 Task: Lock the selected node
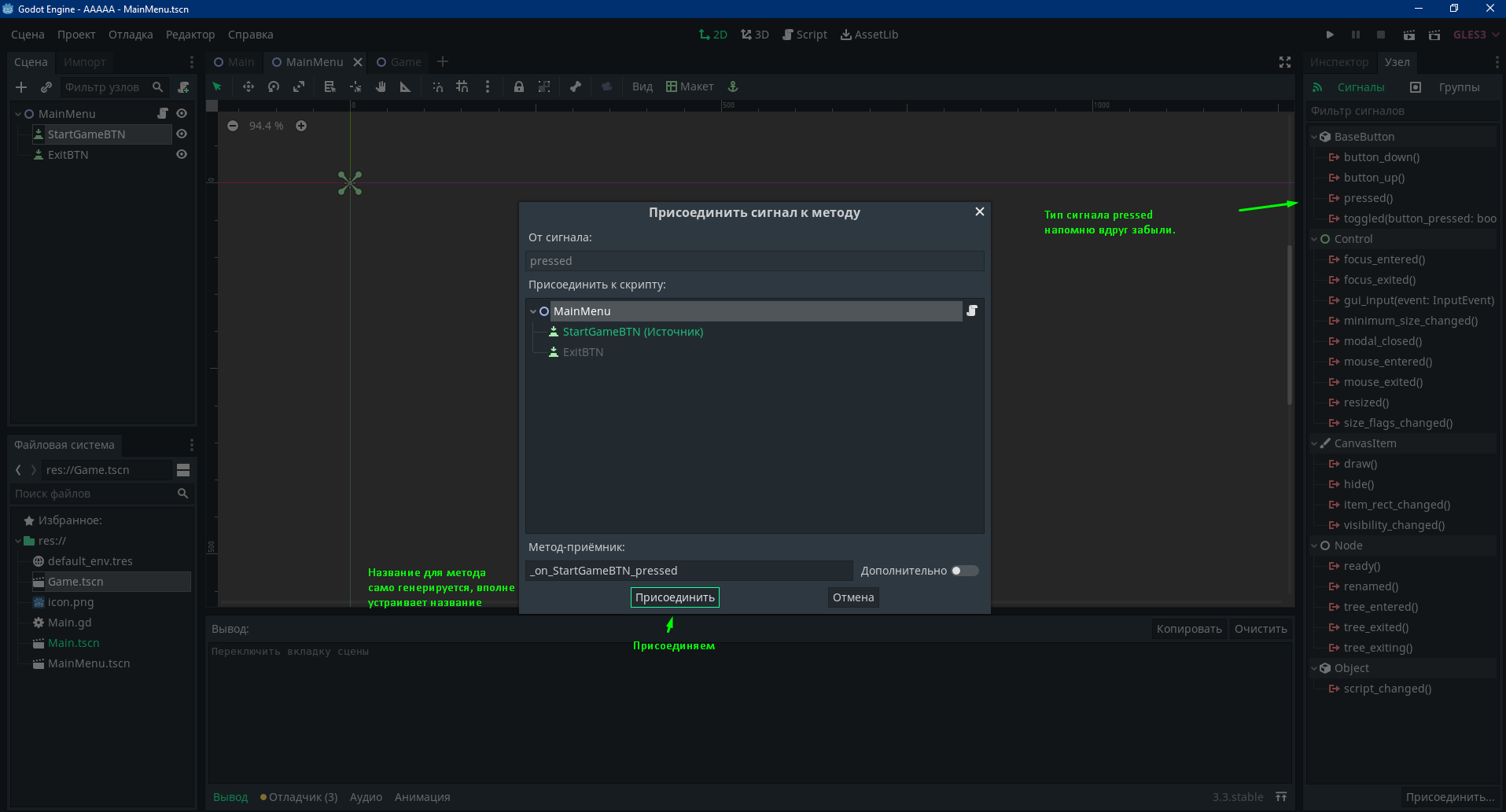coord(519,86)
